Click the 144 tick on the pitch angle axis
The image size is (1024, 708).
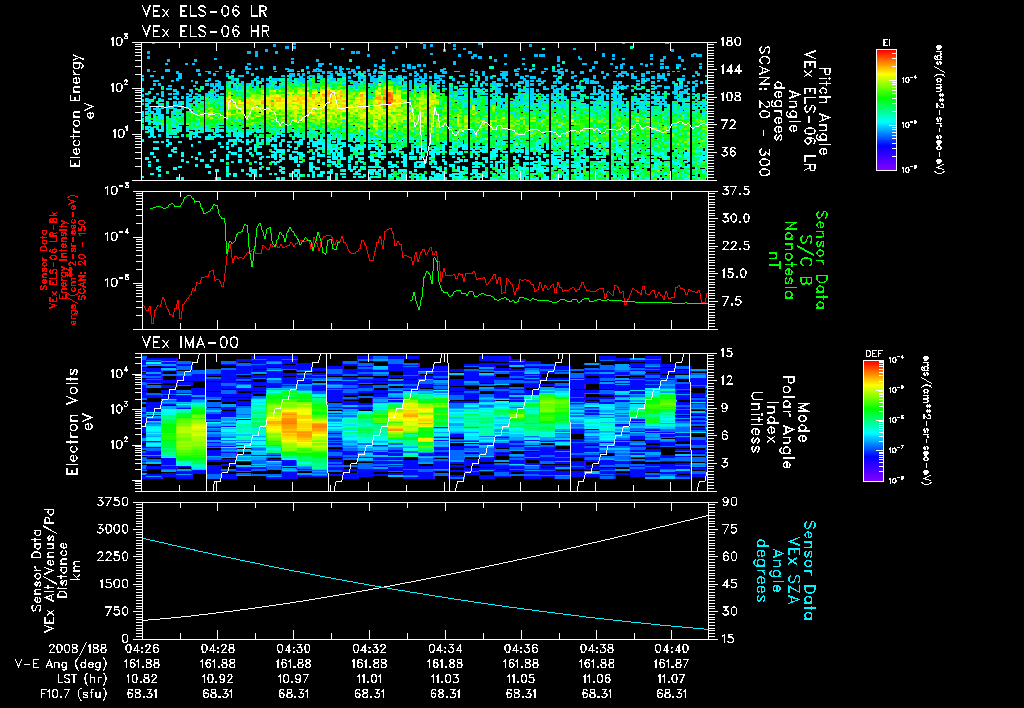point(731,69)
